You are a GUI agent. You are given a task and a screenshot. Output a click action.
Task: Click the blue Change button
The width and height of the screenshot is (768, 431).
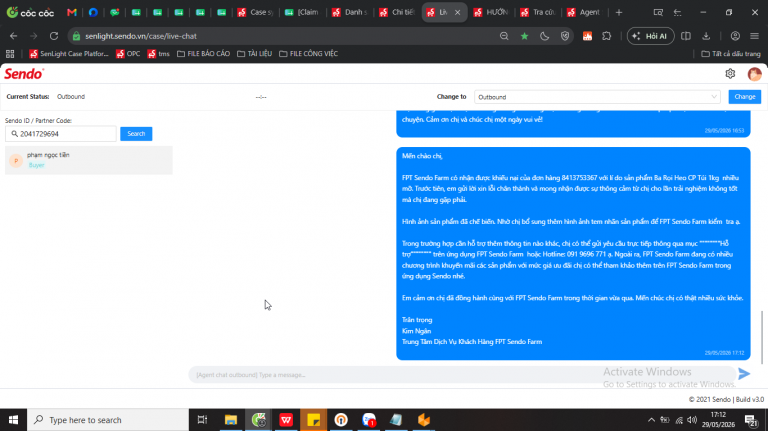(x=744, y=97)
